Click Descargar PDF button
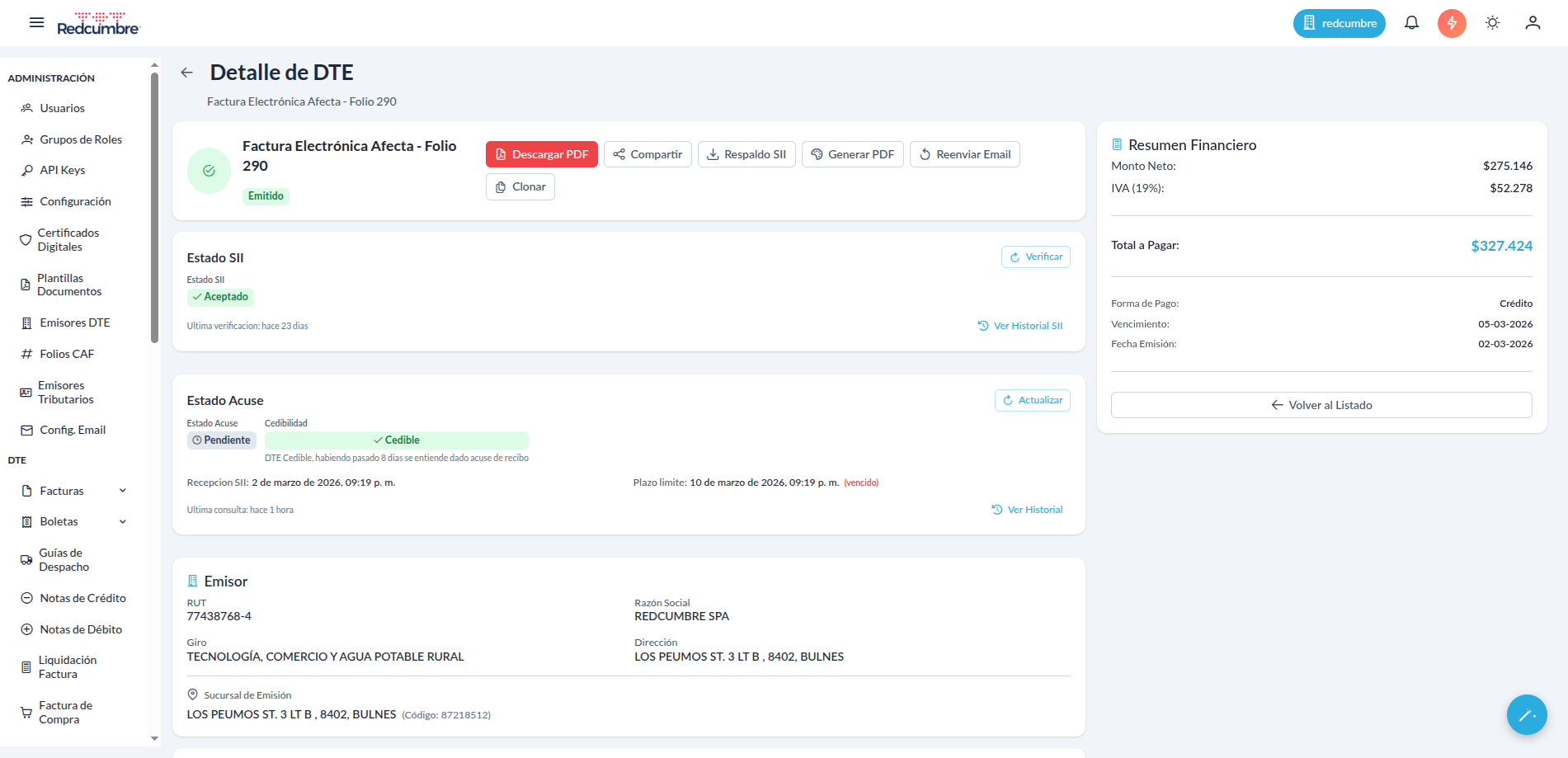The image size is (1568, 758). (x=542, y=154)
